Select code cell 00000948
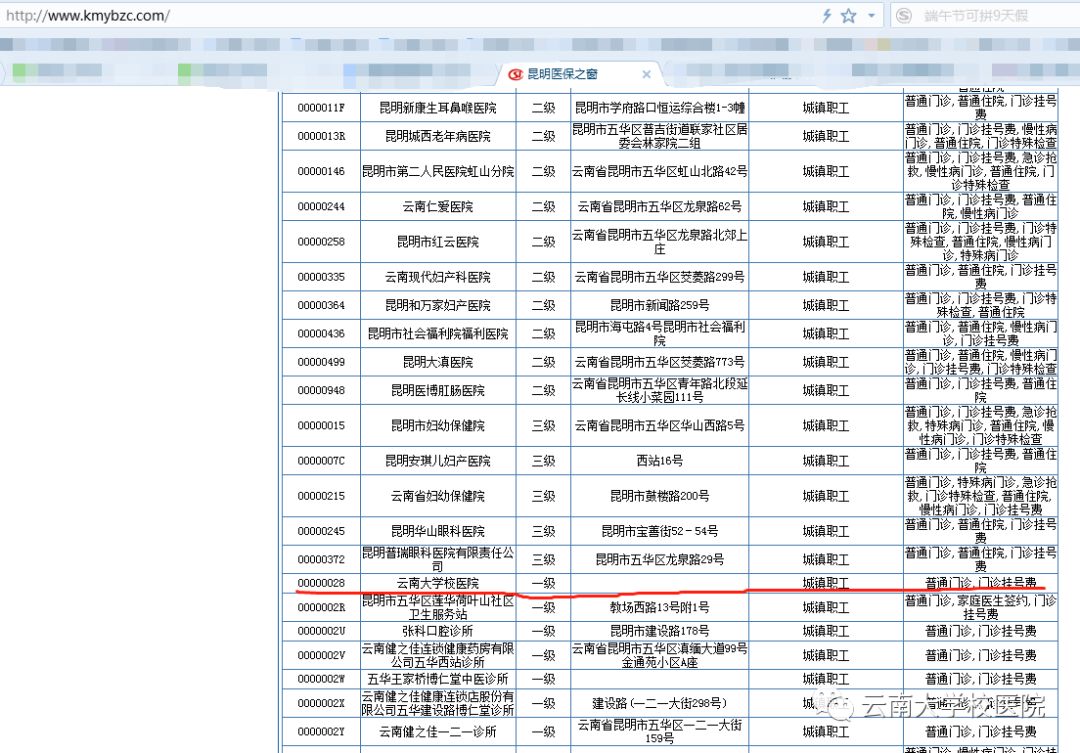Image resolution: width=1080 pixels, height=753 pixels. click(x=321, y=390)
